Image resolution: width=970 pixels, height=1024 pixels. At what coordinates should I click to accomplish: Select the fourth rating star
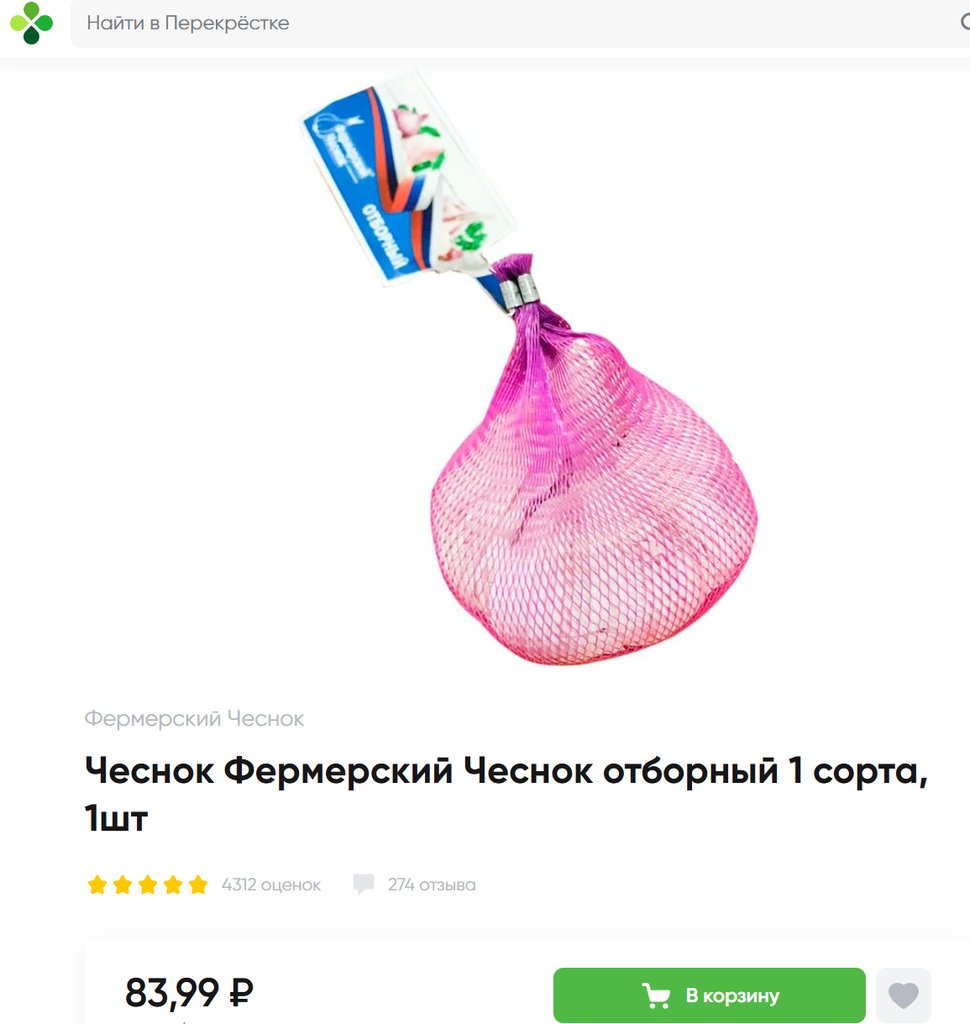(x=172, y=885)
